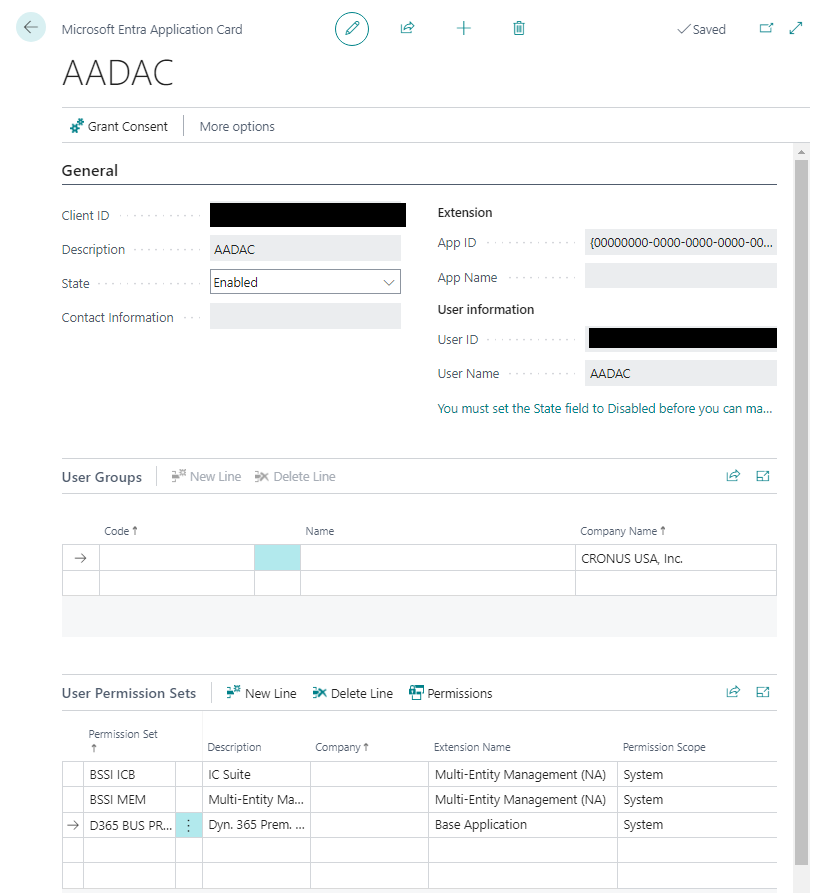Sort by the Code column header
Screen dimensions: 821x893
(x=120, y=531)
